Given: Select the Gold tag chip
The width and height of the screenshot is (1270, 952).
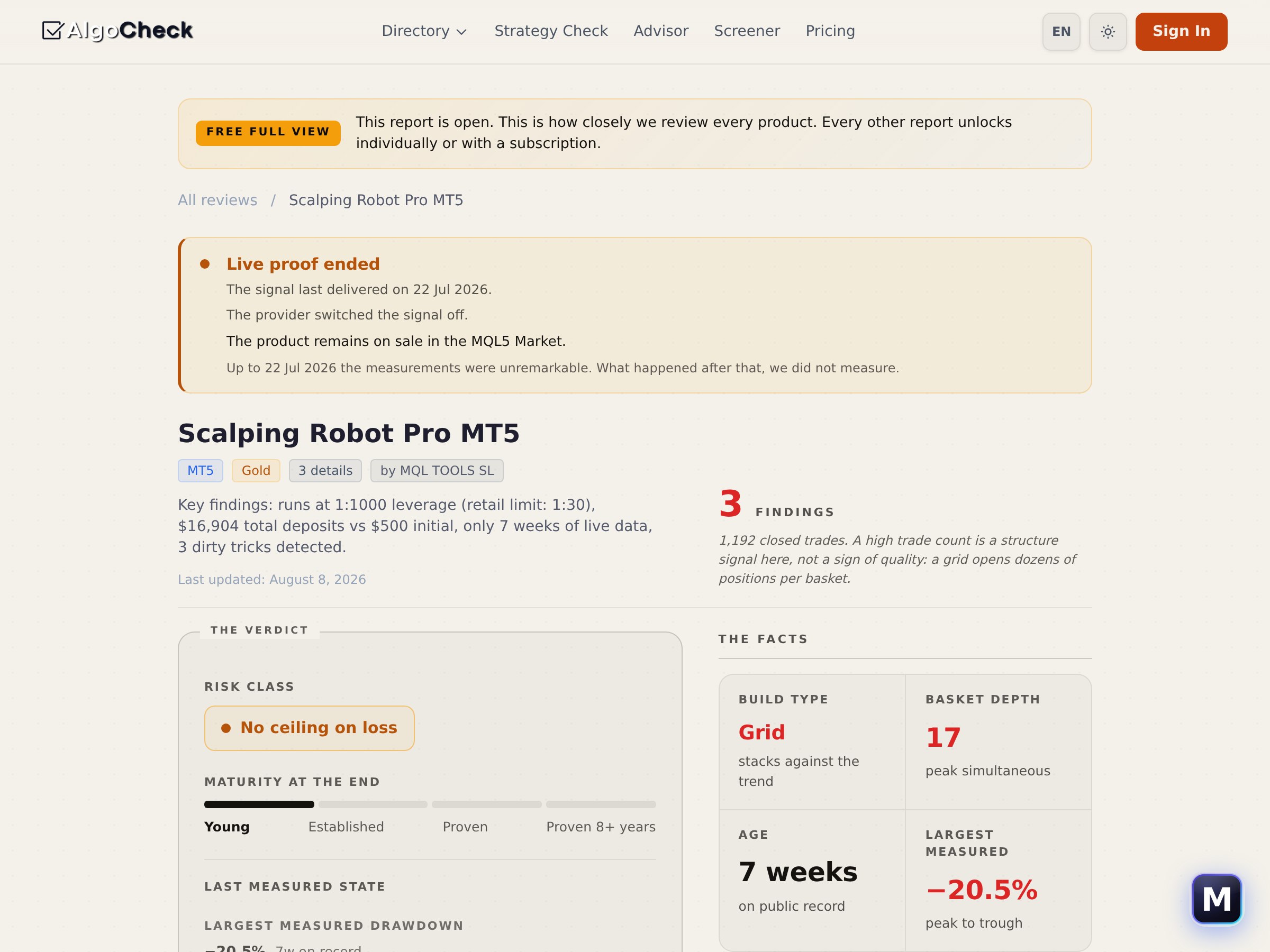Looking at the screenshot, I should pos(256,471).
